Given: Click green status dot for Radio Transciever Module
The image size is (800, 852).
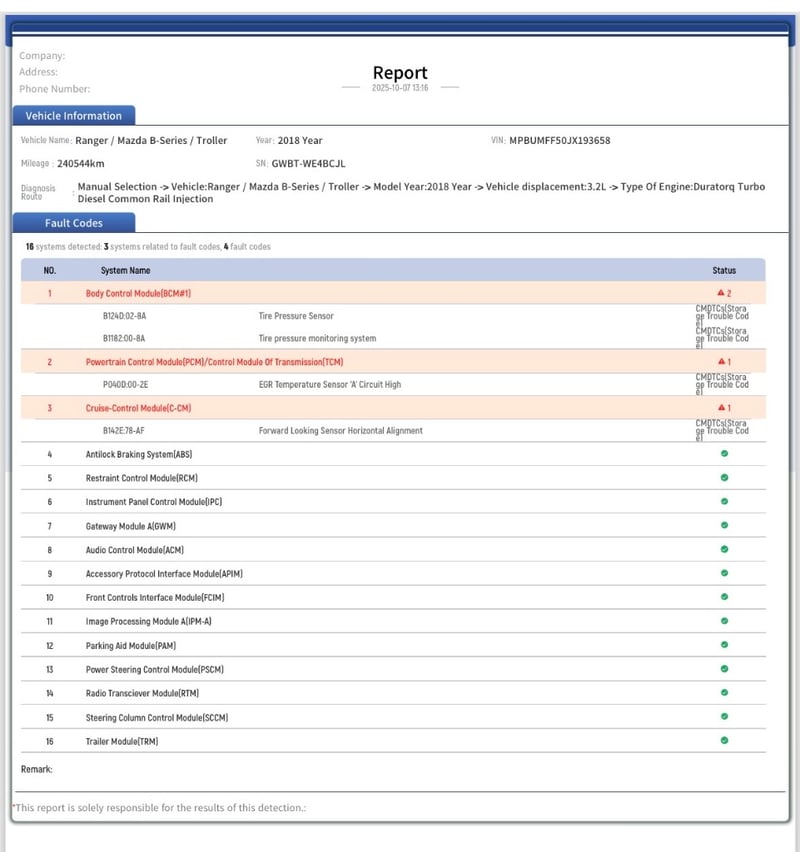Looking at the screenshot, I should [x=724, y=693].
